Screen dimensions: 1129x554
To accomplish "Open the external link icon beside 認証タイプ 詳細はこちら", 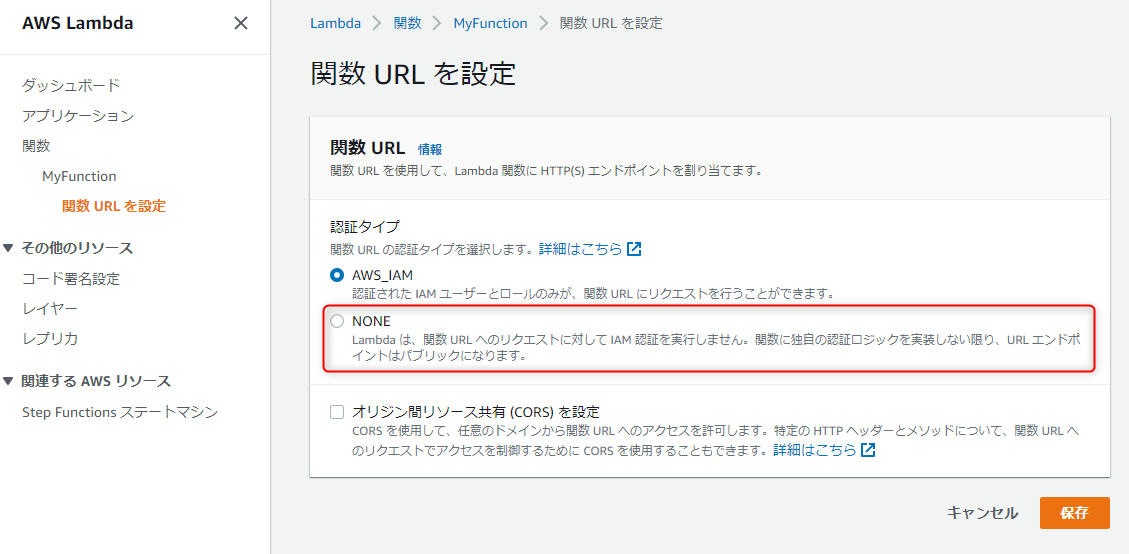I will tap(634, 249).
